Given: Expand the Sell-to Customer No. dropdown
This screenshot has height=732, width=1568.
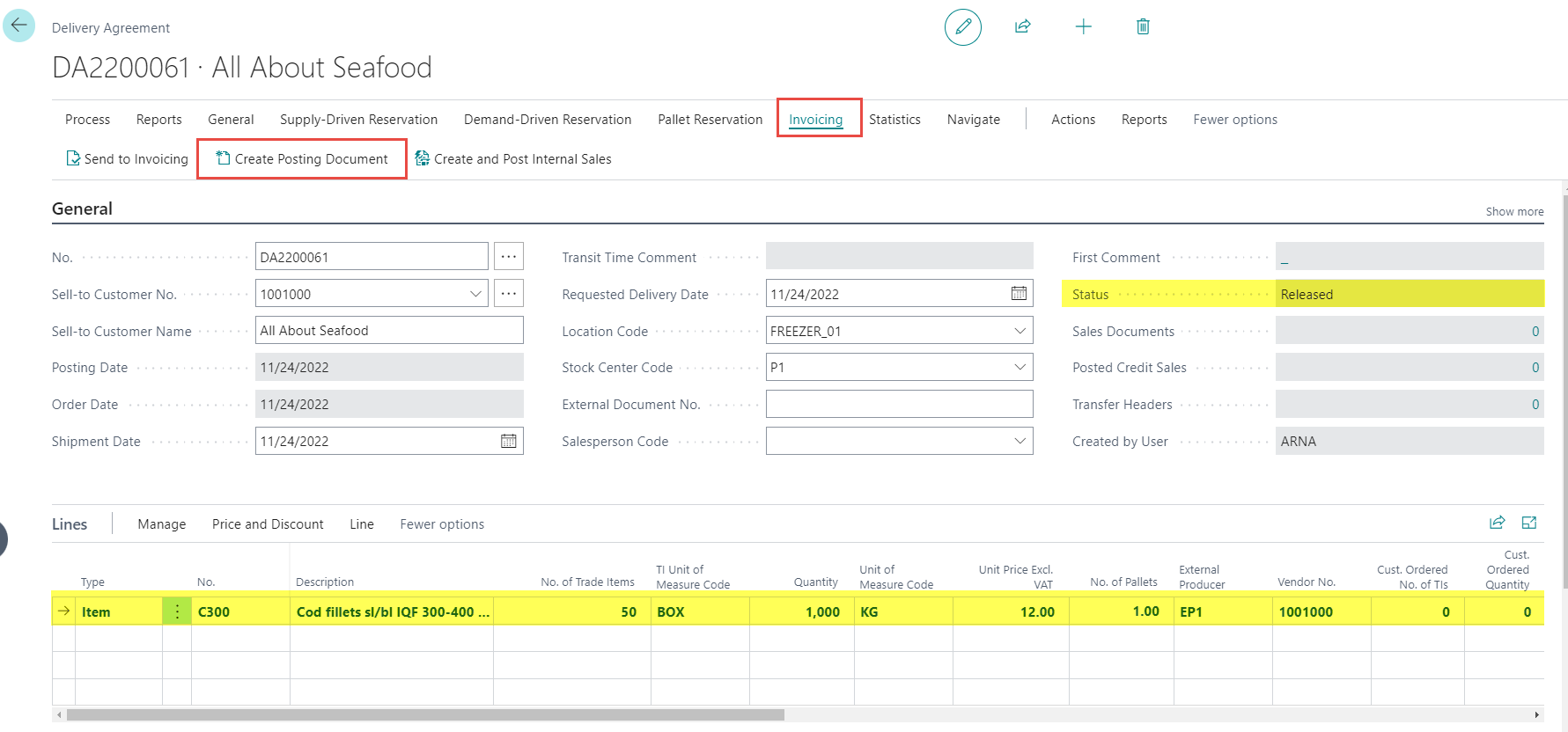Looking at the screenshot, I should (475, 294).
